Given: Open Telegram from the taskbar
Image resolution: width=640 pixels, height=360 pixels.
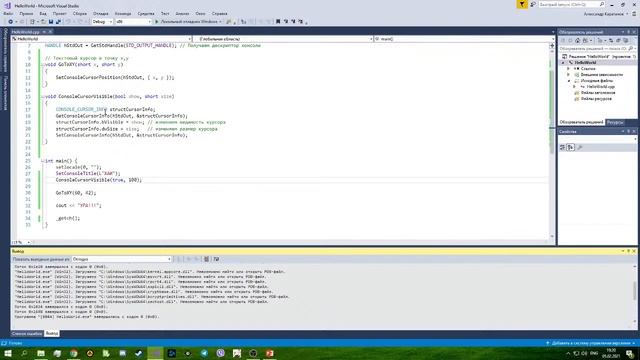Looking at the screenshot, I should coord(204,353).
